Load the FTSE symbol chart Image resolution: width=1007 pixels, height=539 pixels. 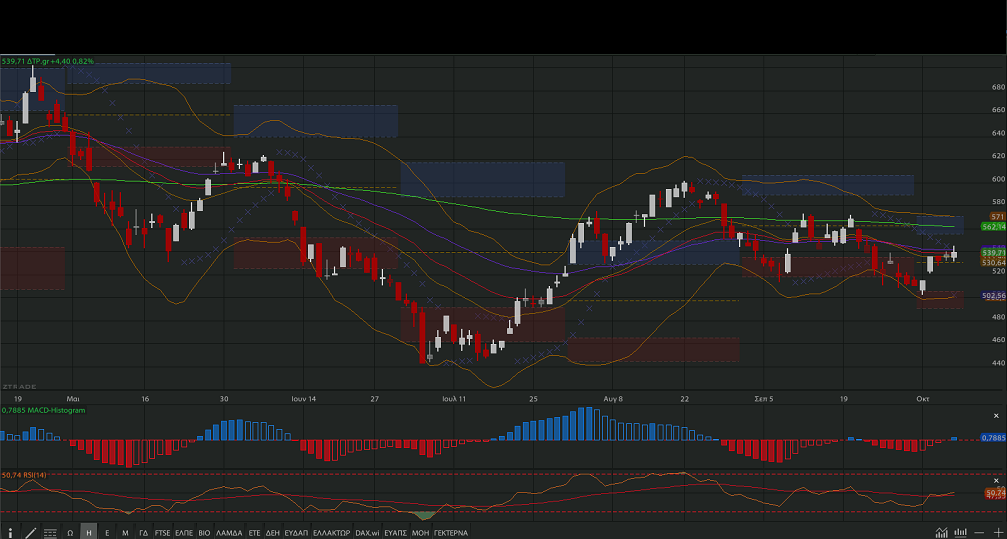click(x=162, y=533)
